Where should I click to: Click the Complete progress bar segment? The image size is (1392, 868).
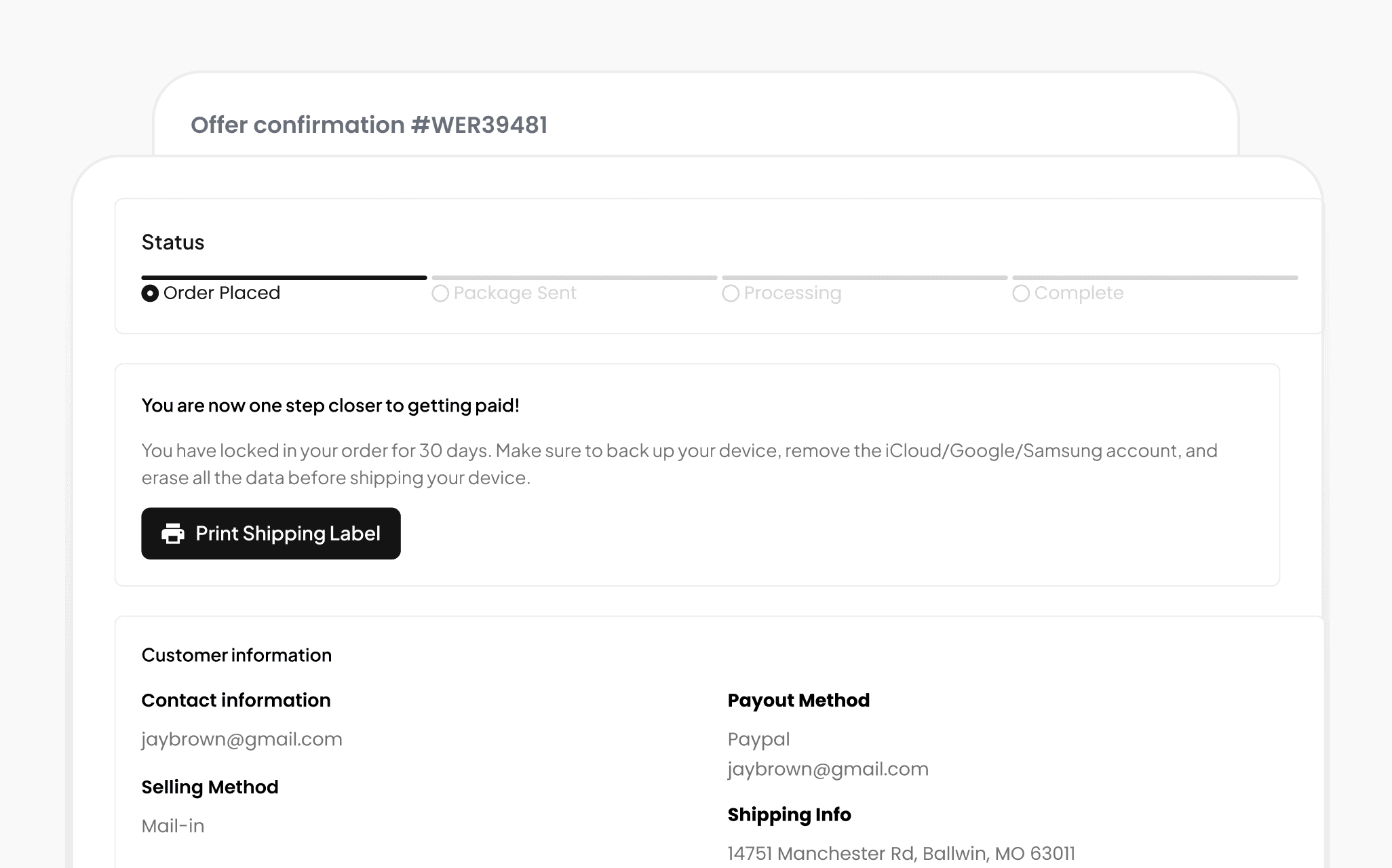pyautogui.click(x=1155, y=278)
